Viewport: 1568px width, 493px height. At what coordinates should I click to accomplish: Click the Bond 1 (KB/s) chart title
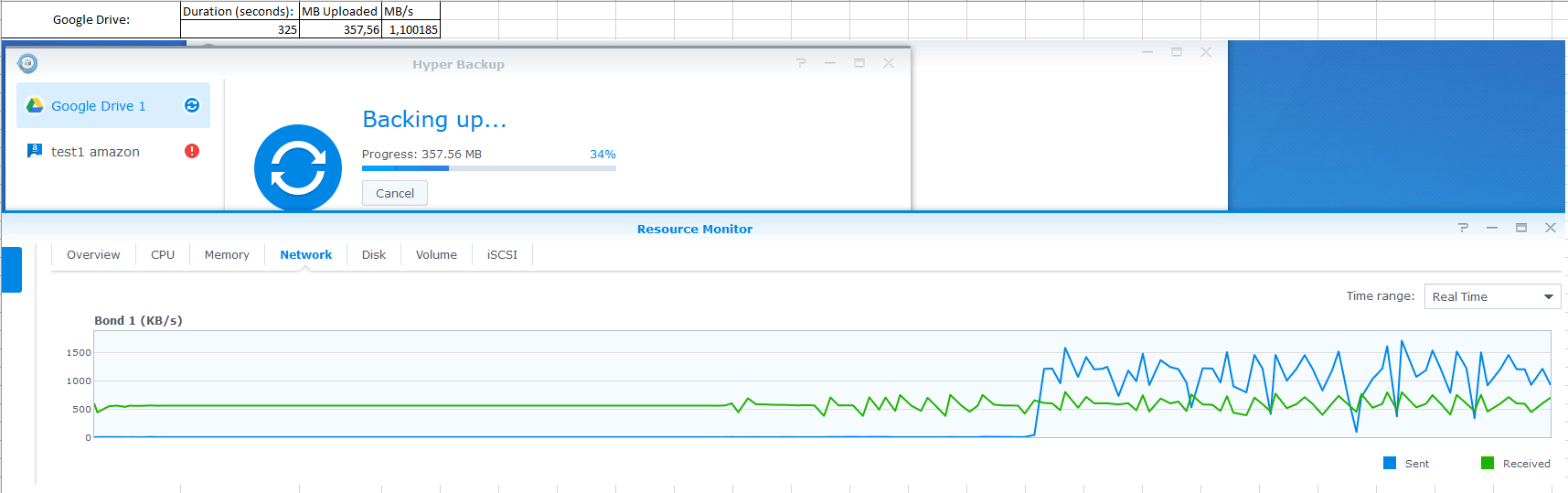[x=138, y=320]
